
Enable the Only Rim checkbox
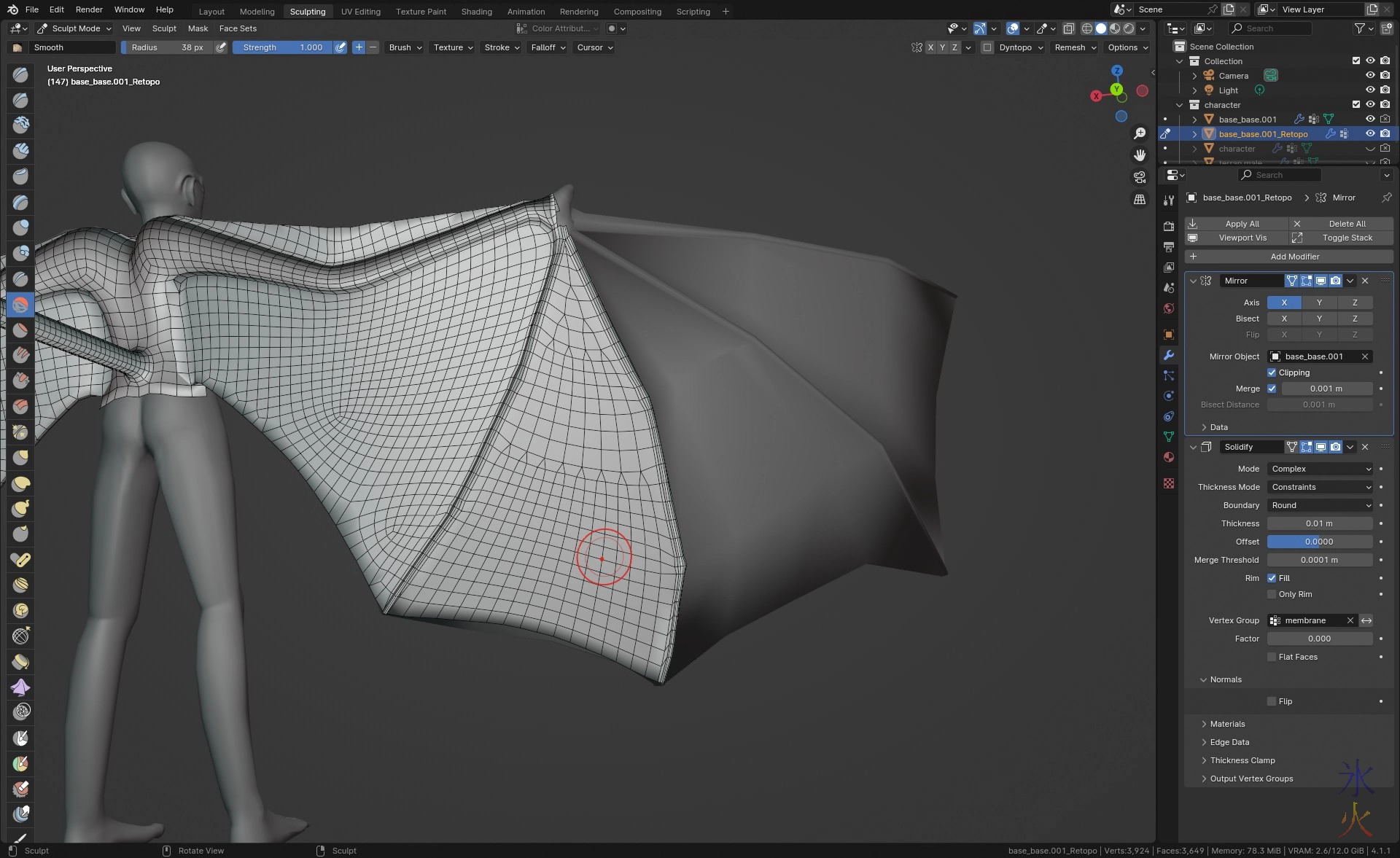tap(1272, 594)
